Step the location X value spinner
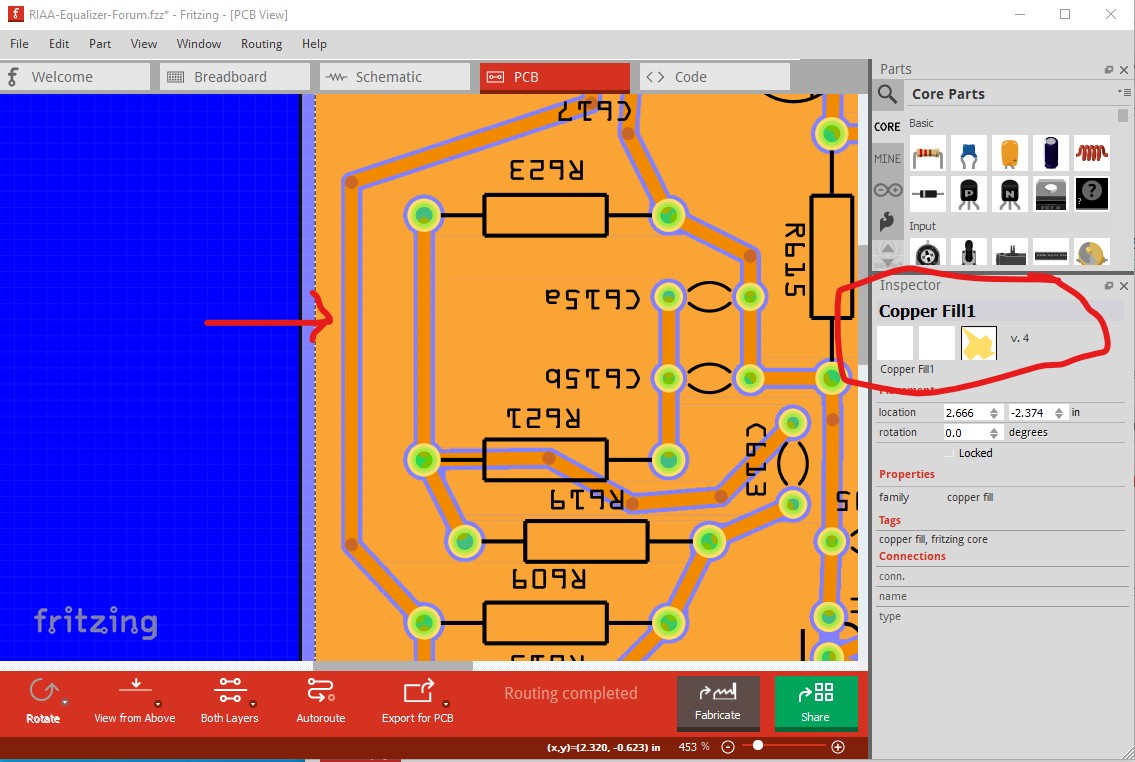Viewport: 1135px width, 762px height. pos(994,412)
